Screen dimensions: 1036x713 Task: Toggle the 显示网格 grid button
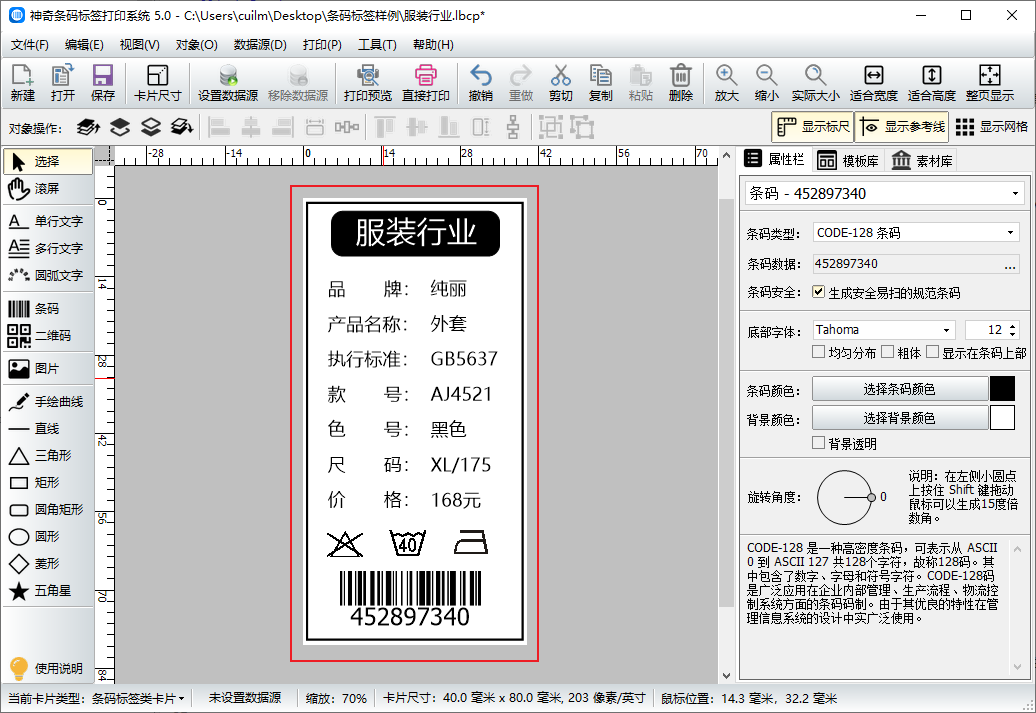coord(992,127)
